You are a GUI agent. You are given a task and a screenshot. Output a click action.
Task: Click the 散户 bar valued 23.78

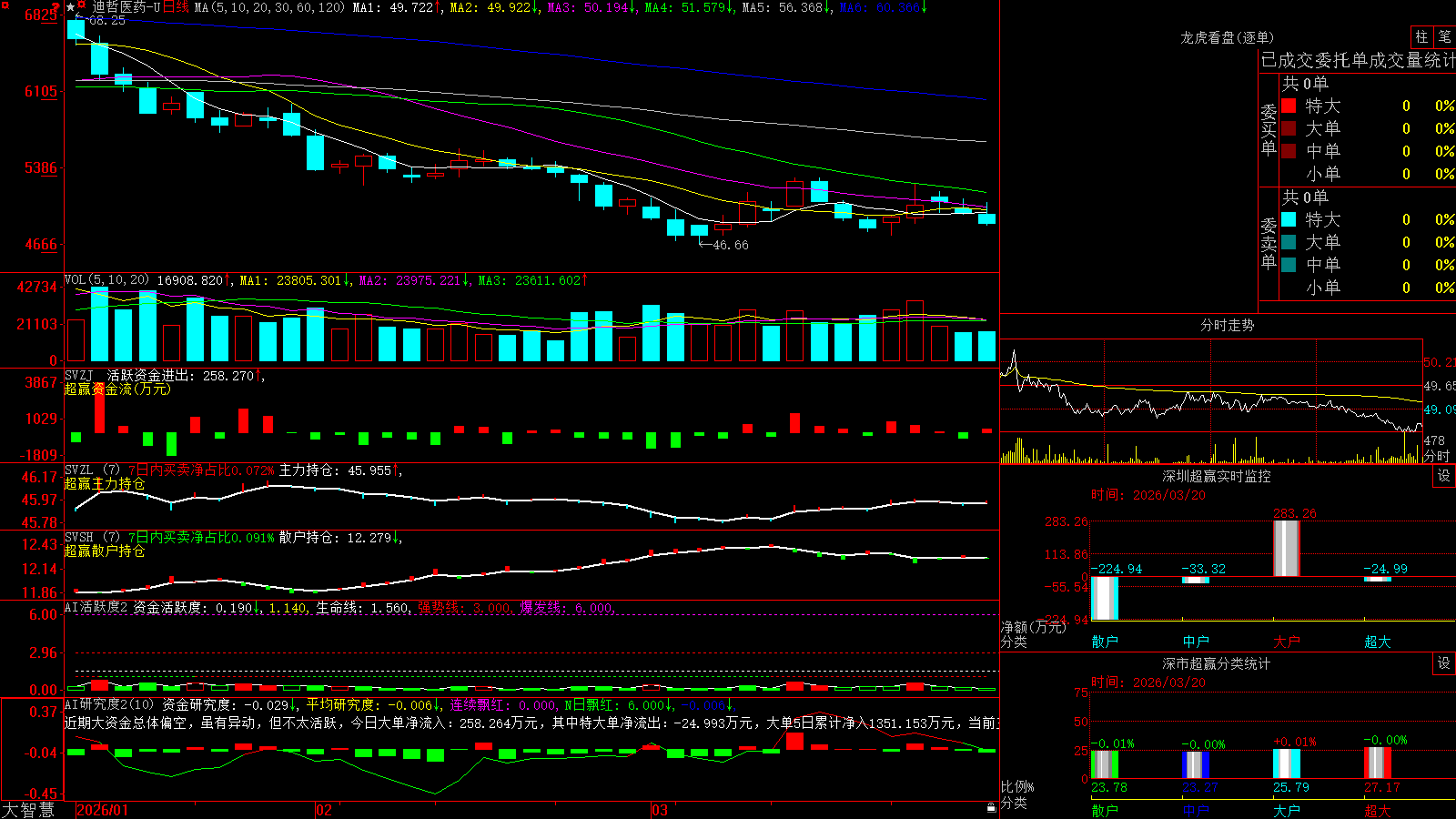click(x=1105, y=764)
